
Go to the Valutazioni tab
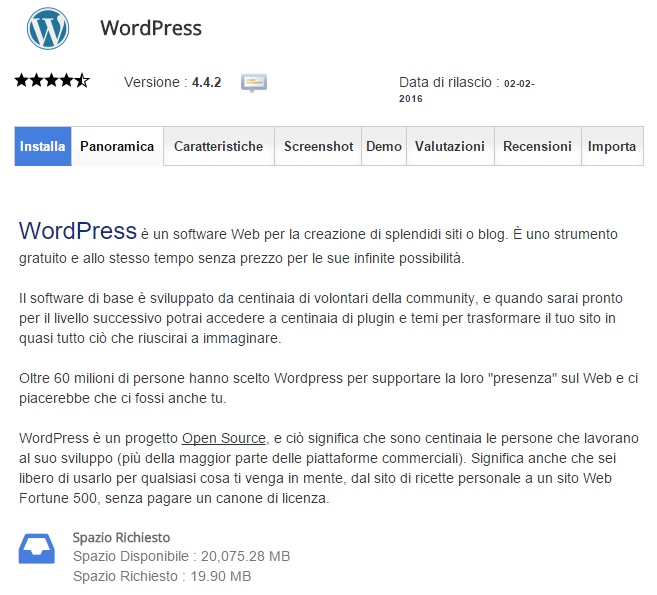click(x=450, y=146)
